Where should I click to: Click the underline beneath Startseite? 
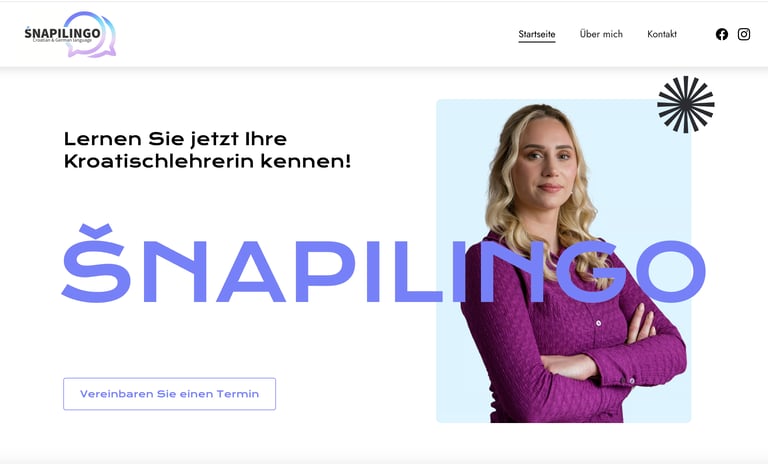tap(537, 42)
